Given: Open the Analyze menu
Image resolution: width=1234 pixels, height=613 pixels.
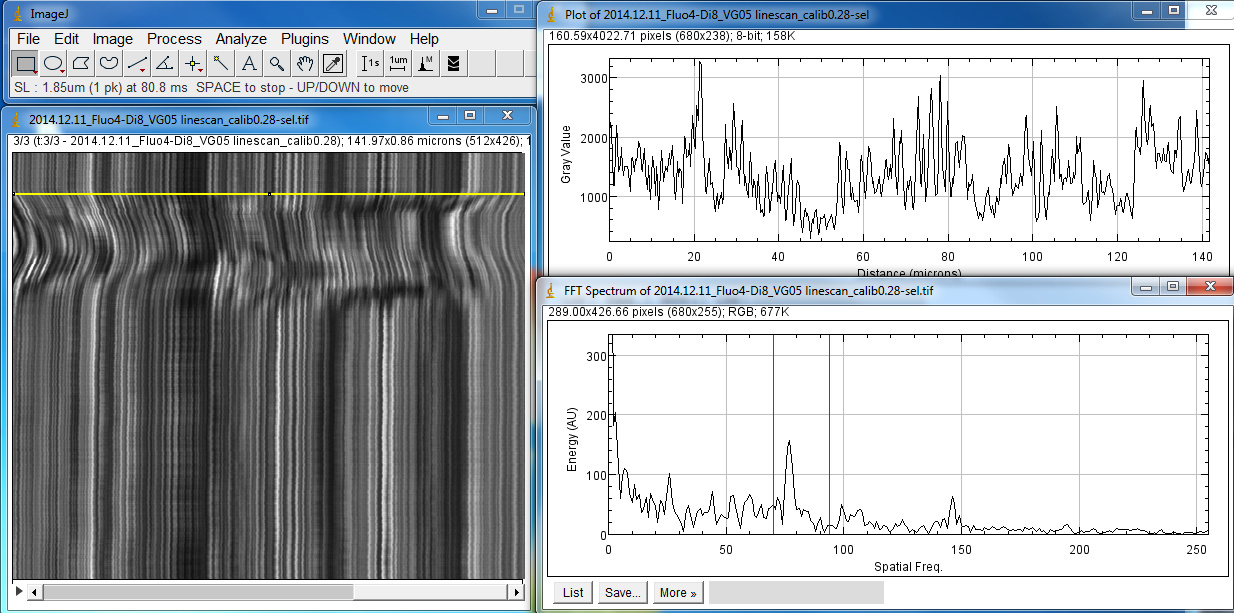Looking at the screenshot, I should 240,38.
